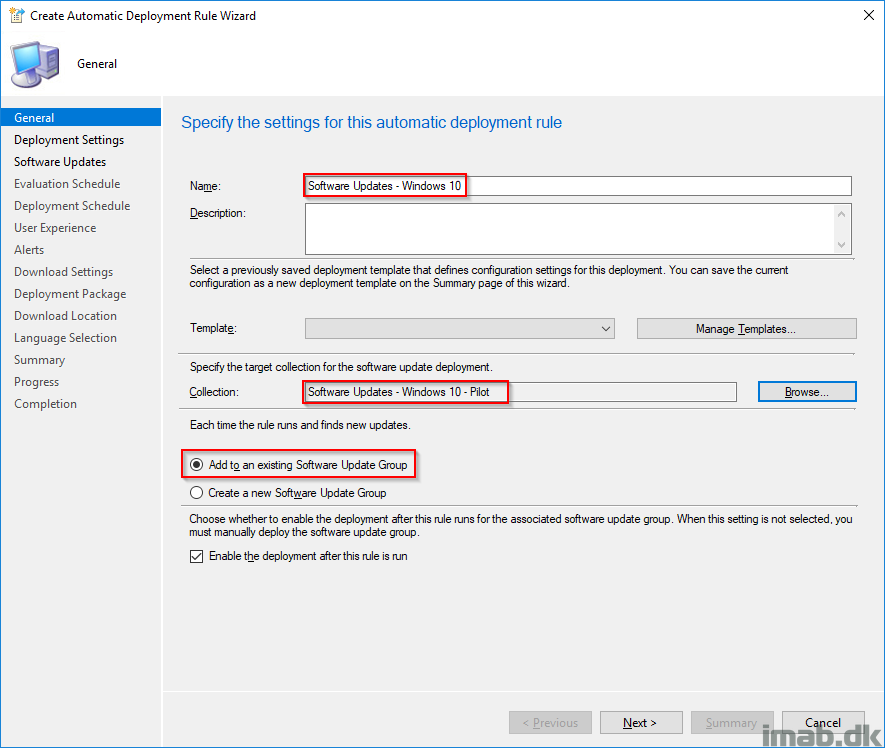Toggle Enable the deployment after rule is run
Image resolution: width=885 pixels, height=748 pixels.
click(x=299, y=556)
